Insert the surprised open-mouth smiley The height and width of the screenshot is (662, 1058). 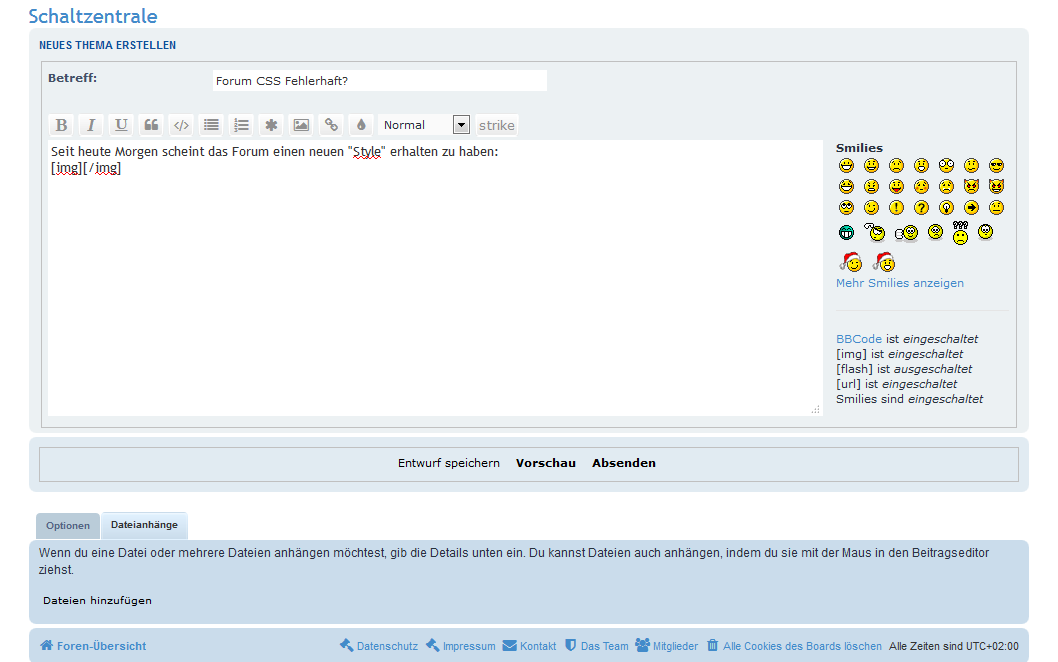(x=921, y=165)
